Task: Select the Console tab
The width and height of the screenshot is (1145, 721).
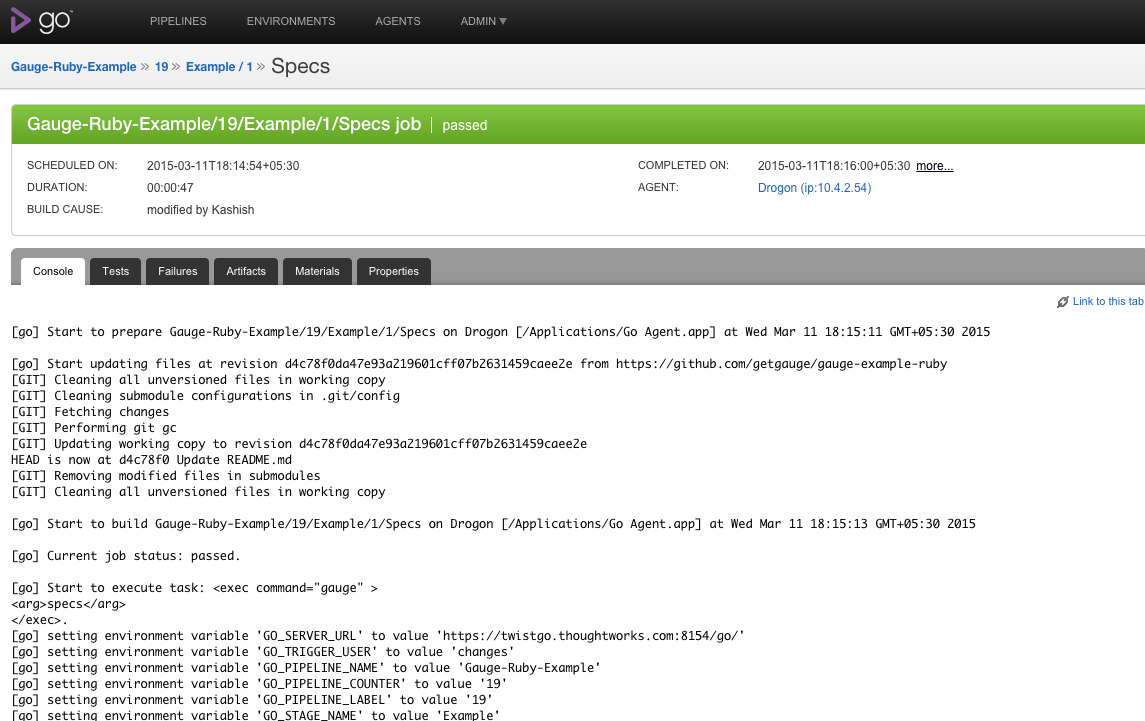Action: click(53, 271)
